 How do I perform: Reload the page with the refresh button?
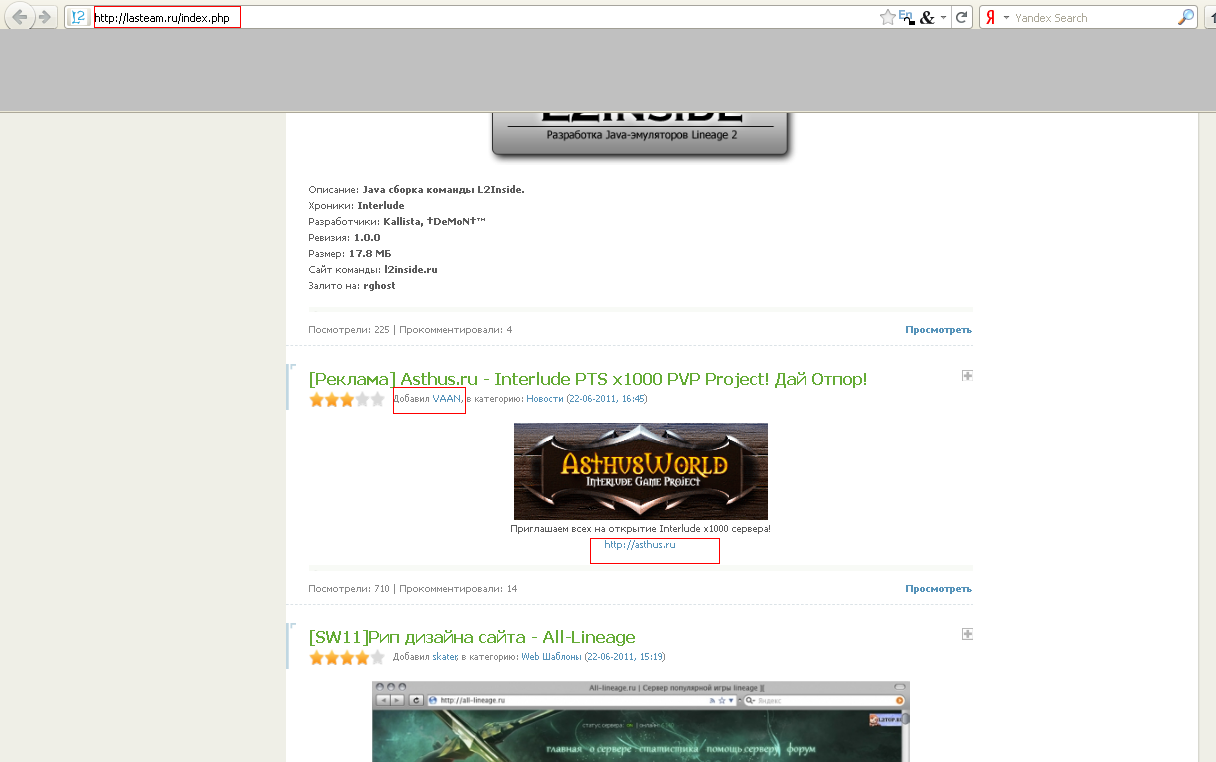(x=962, y=17)
